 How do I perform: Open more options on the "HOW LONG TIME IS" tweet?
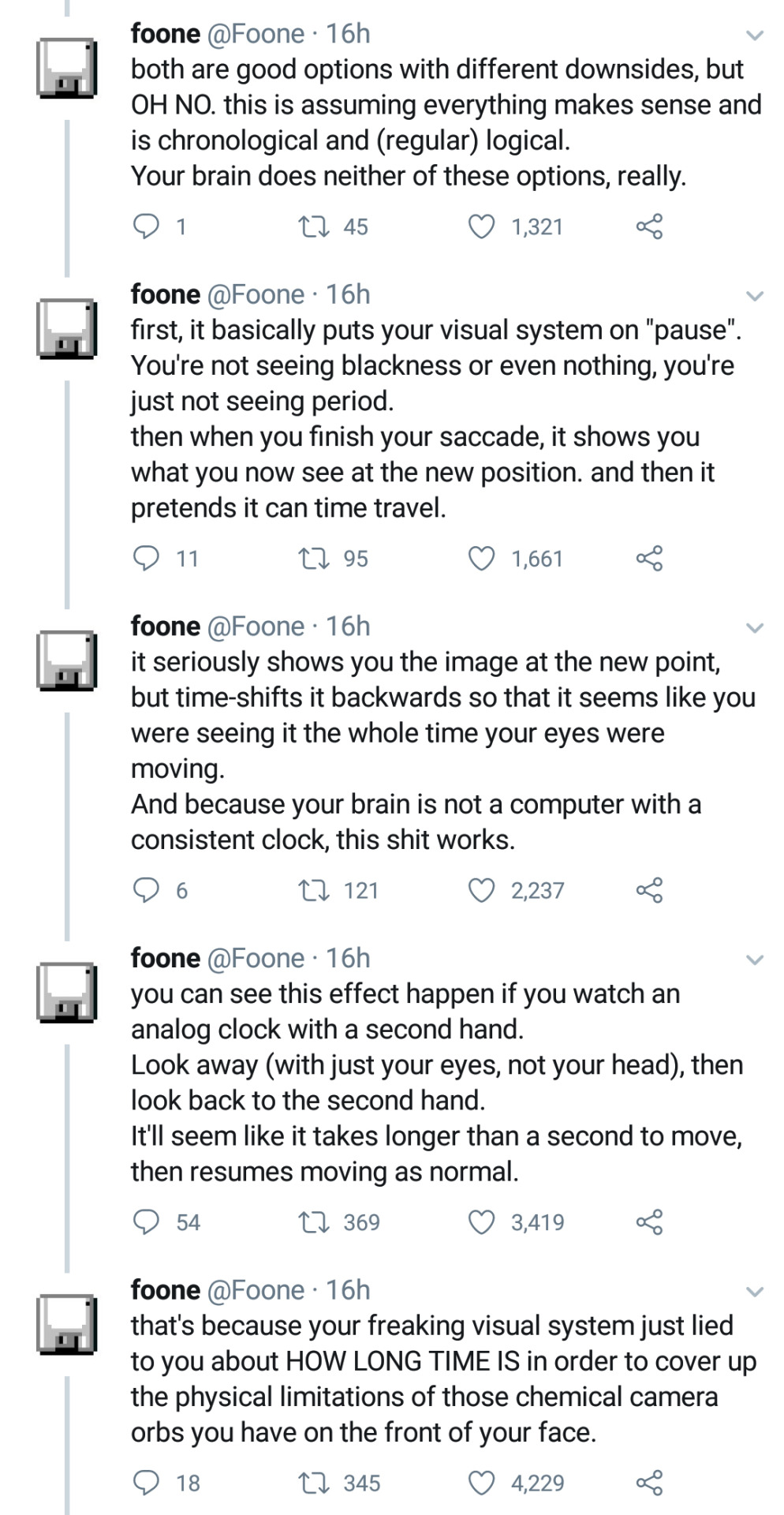click(x=755, y=1292)
